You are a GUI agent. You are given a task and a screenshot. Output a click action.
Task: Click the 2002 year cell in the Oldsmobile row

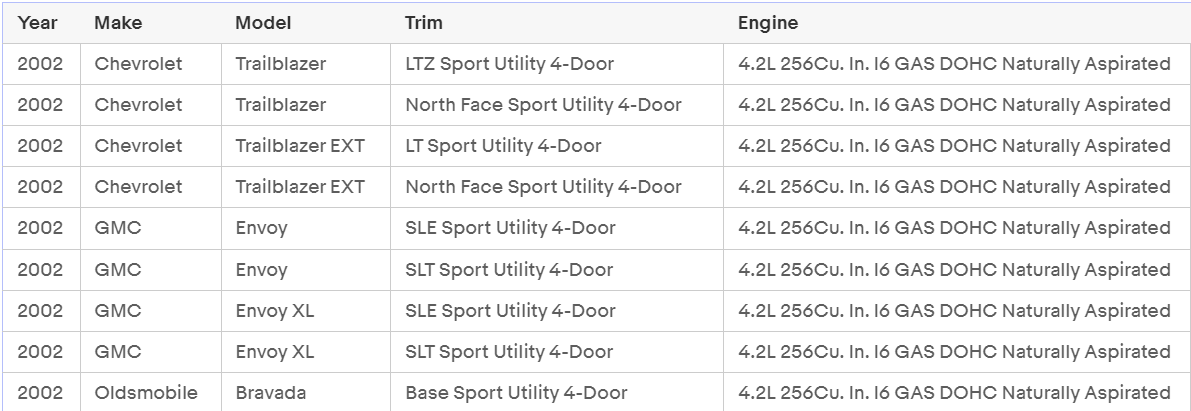click(40, 393)
